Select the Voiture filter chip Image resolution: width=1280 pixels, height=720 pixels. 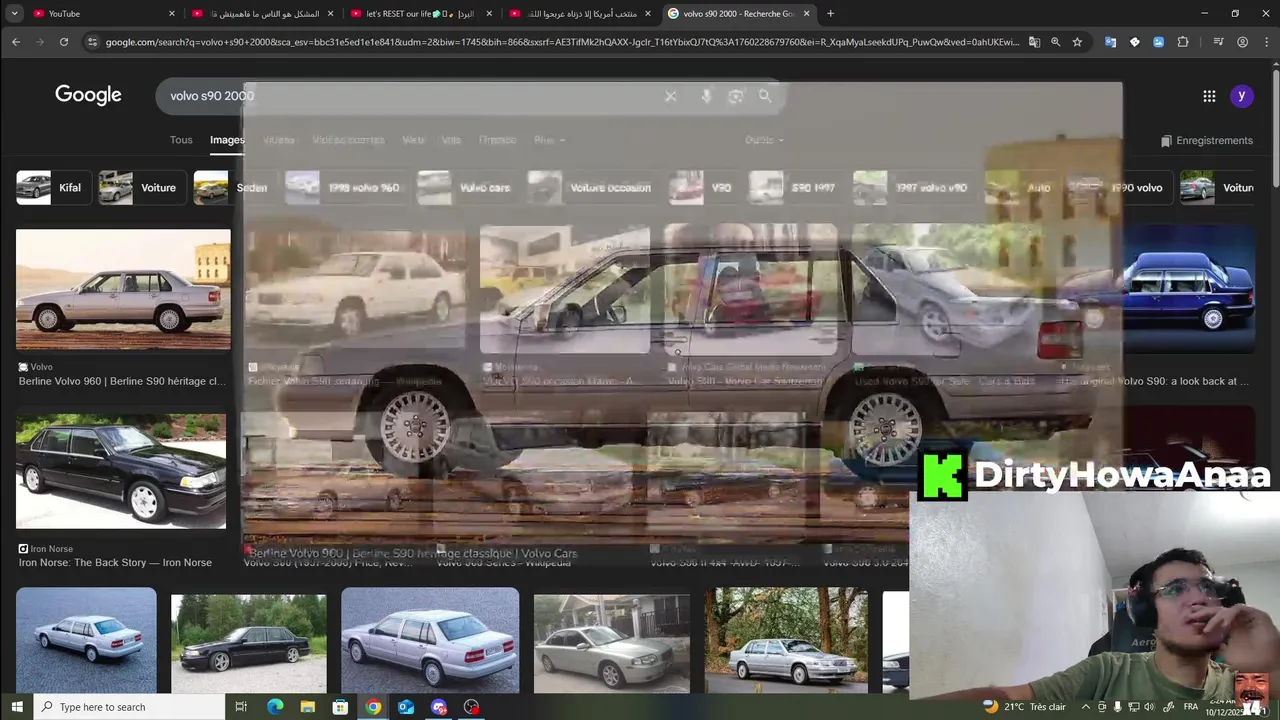click(x=141, y=188)
